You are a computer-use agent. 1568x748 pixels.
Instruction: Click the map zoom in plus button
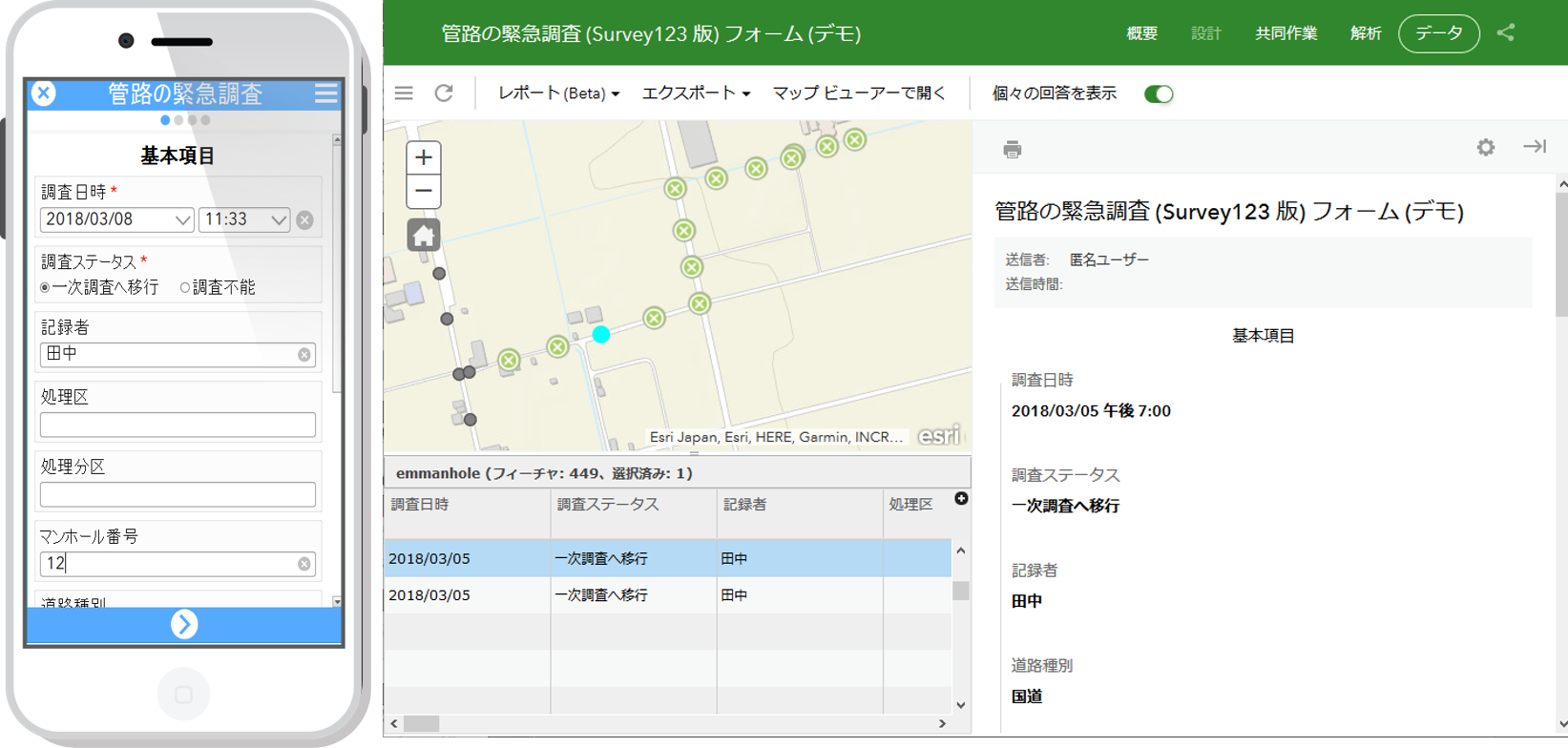tap(424, 157)
